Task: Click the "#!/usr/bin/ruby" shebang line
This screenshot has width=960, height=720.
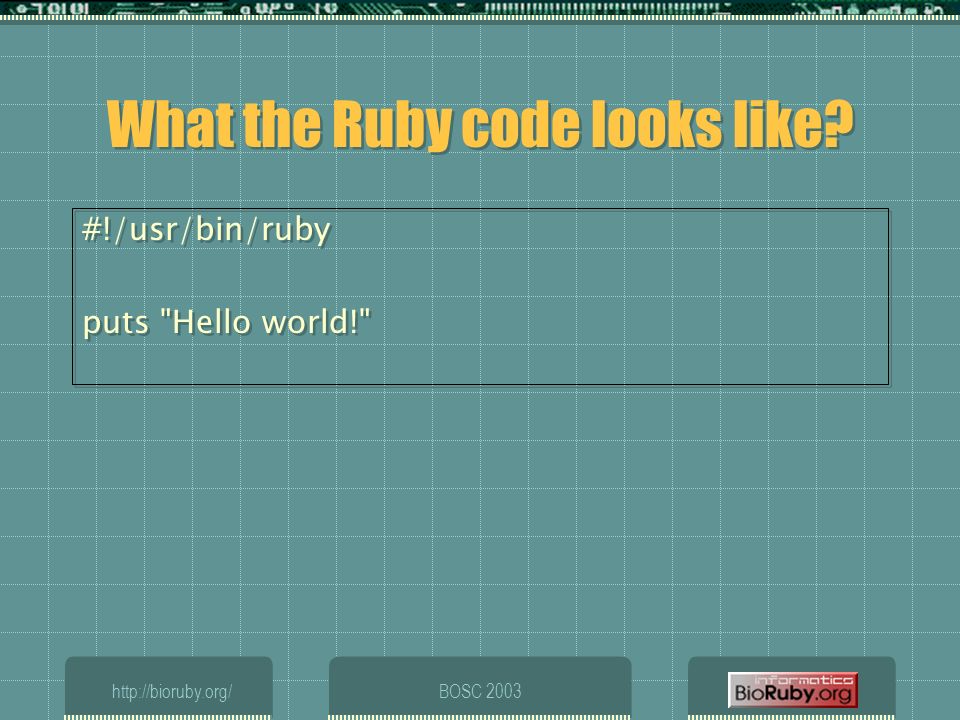Action: pyautogui.click(x=206, y=230)
